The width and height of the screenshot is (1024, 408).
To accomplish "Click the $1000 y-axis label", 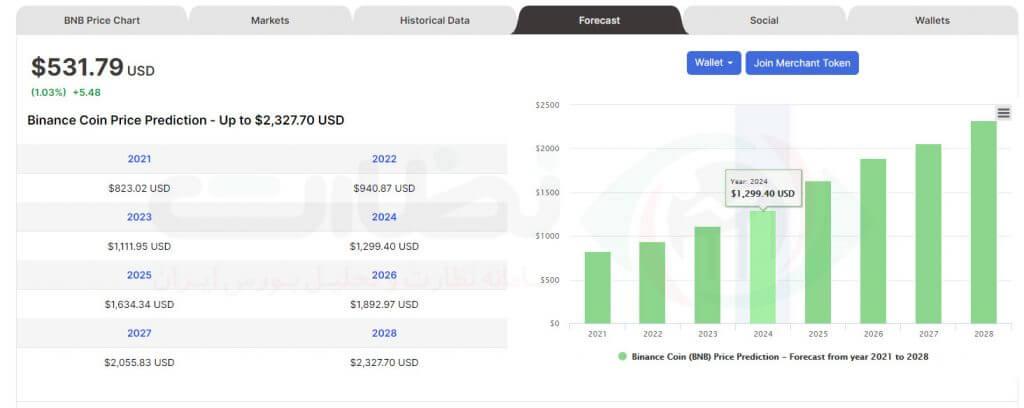I will (x=547, y=236).
